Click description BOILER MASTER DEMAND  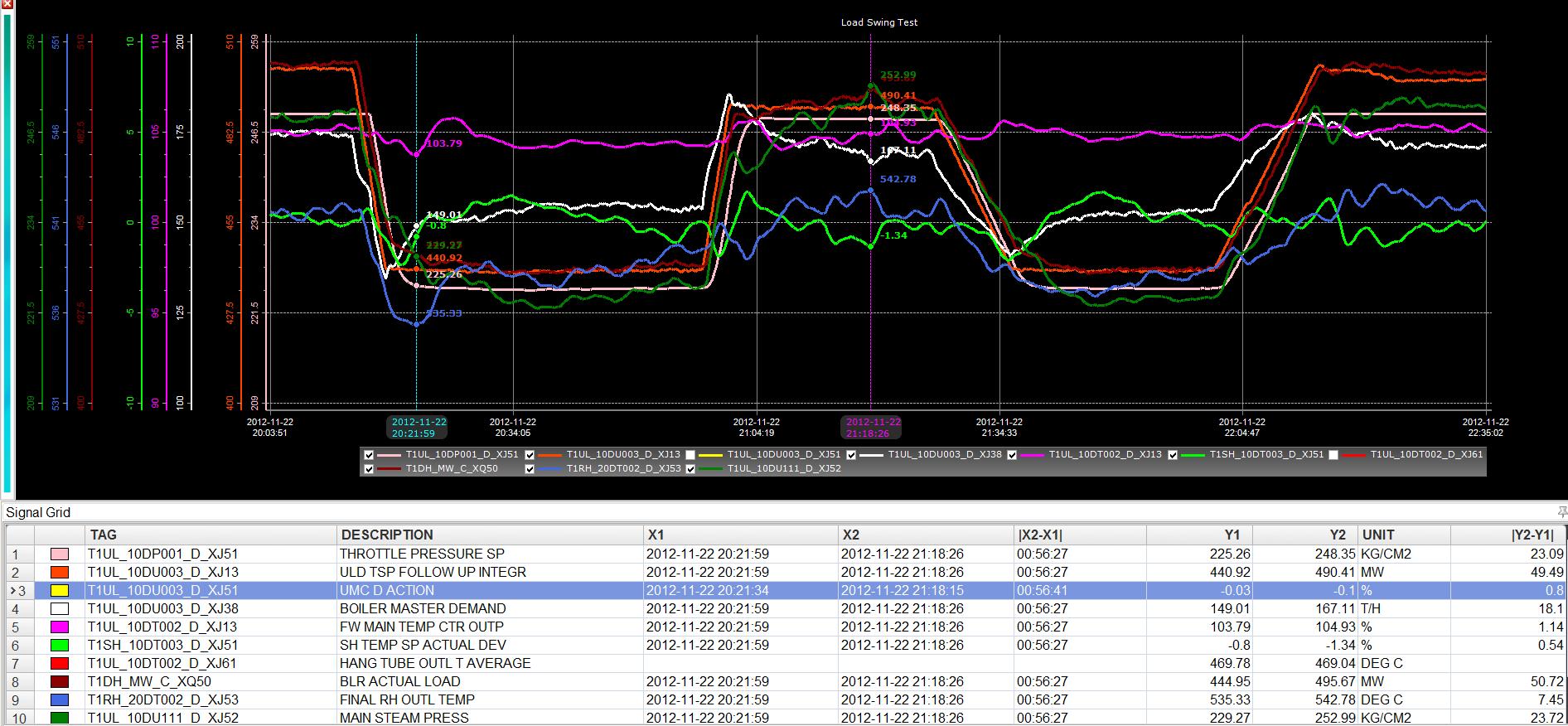(423, 608)
